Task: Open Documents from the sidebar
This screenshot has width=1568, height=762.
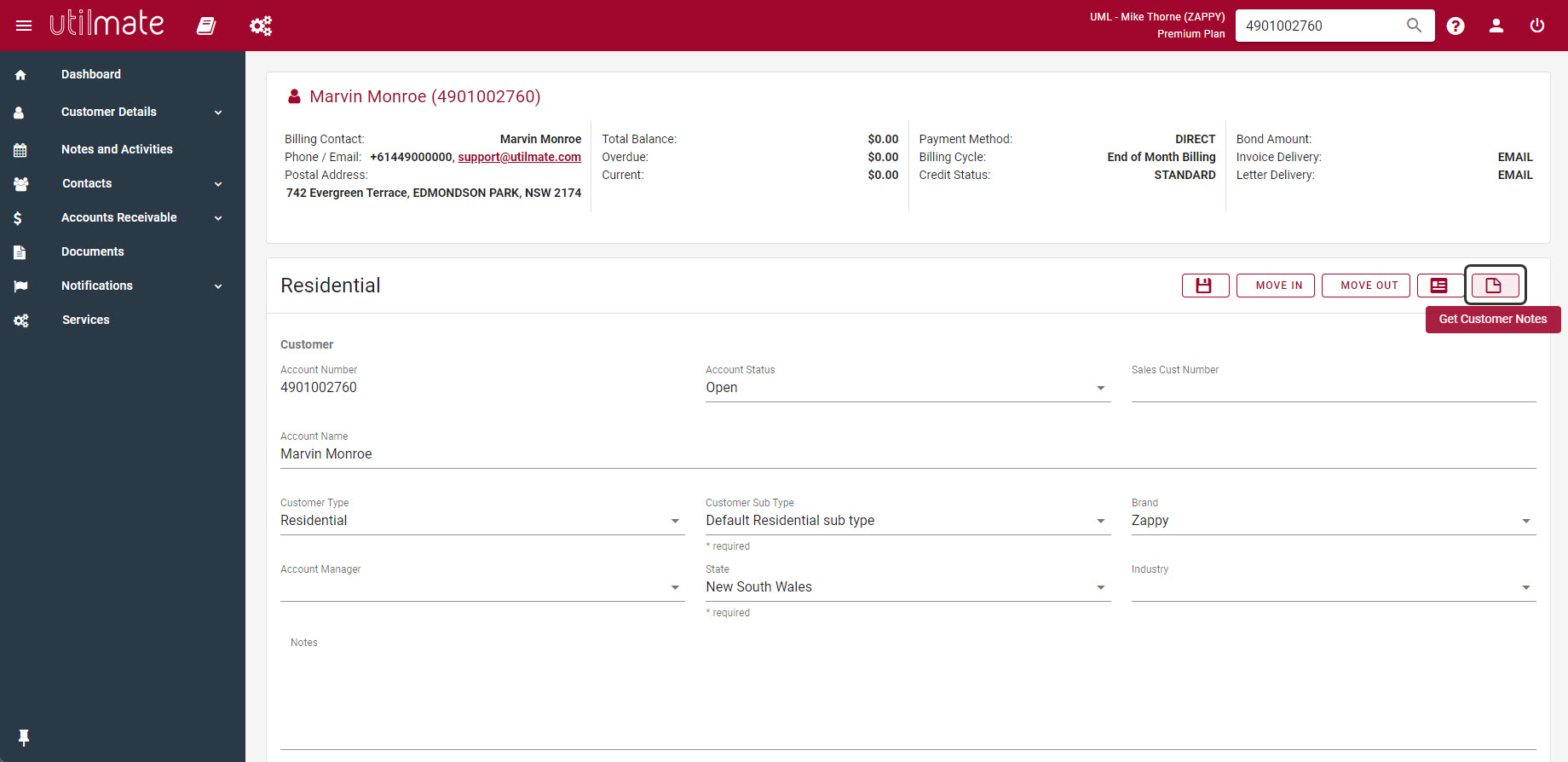Action: [x=93, y=251]
